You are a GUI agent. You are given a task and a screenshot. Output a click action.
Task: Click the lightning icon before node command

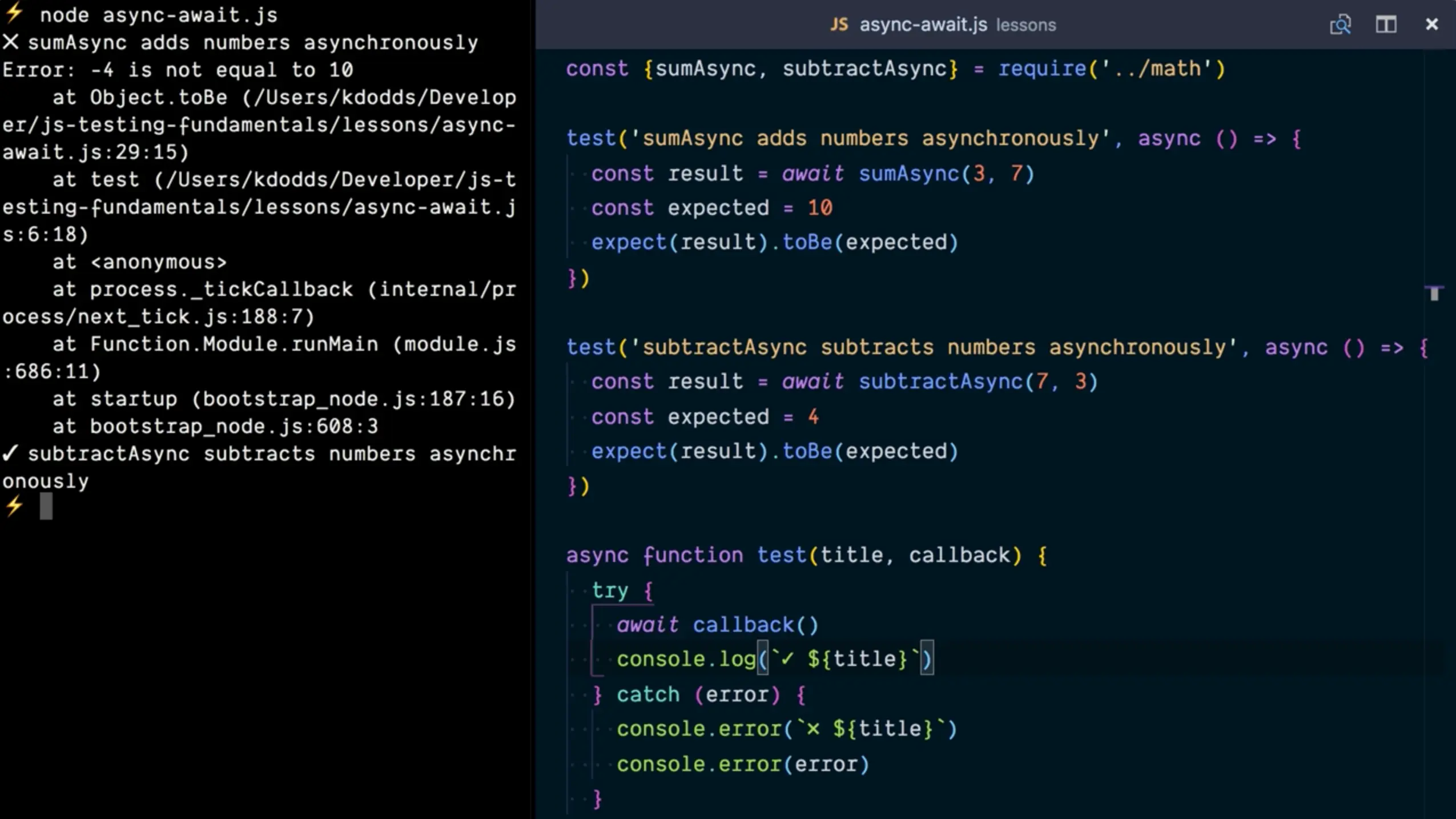14,13
